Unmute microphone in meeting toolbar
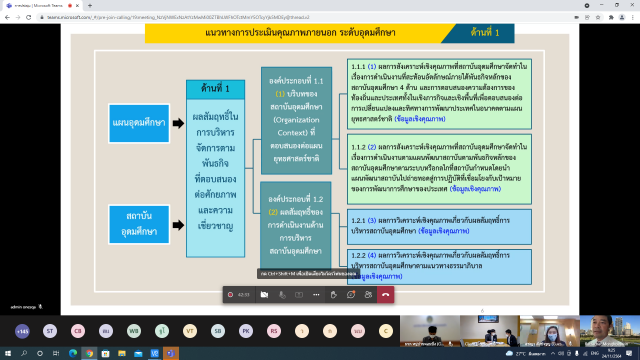The width and height of the screenshot is (640, 360). pyautogui.click(x=282, y=295)
